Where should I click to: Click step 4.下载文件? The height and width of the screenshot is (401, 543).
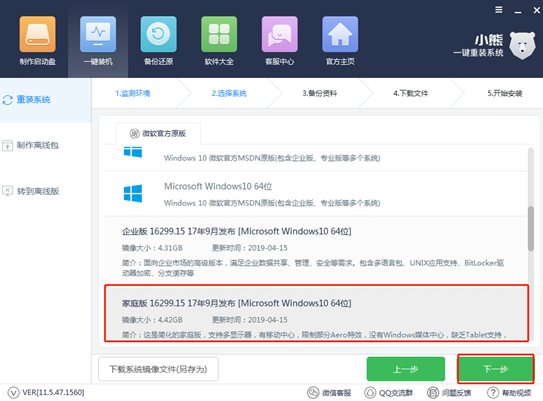tap(411, 93)
